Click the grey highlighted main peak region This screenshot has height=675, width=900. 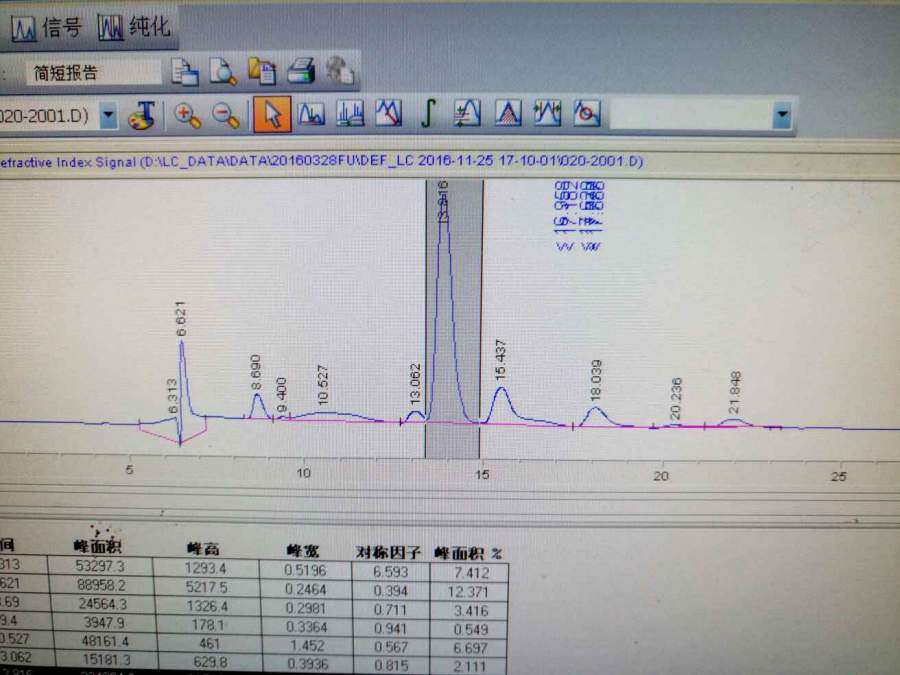(x=453, y=319)
